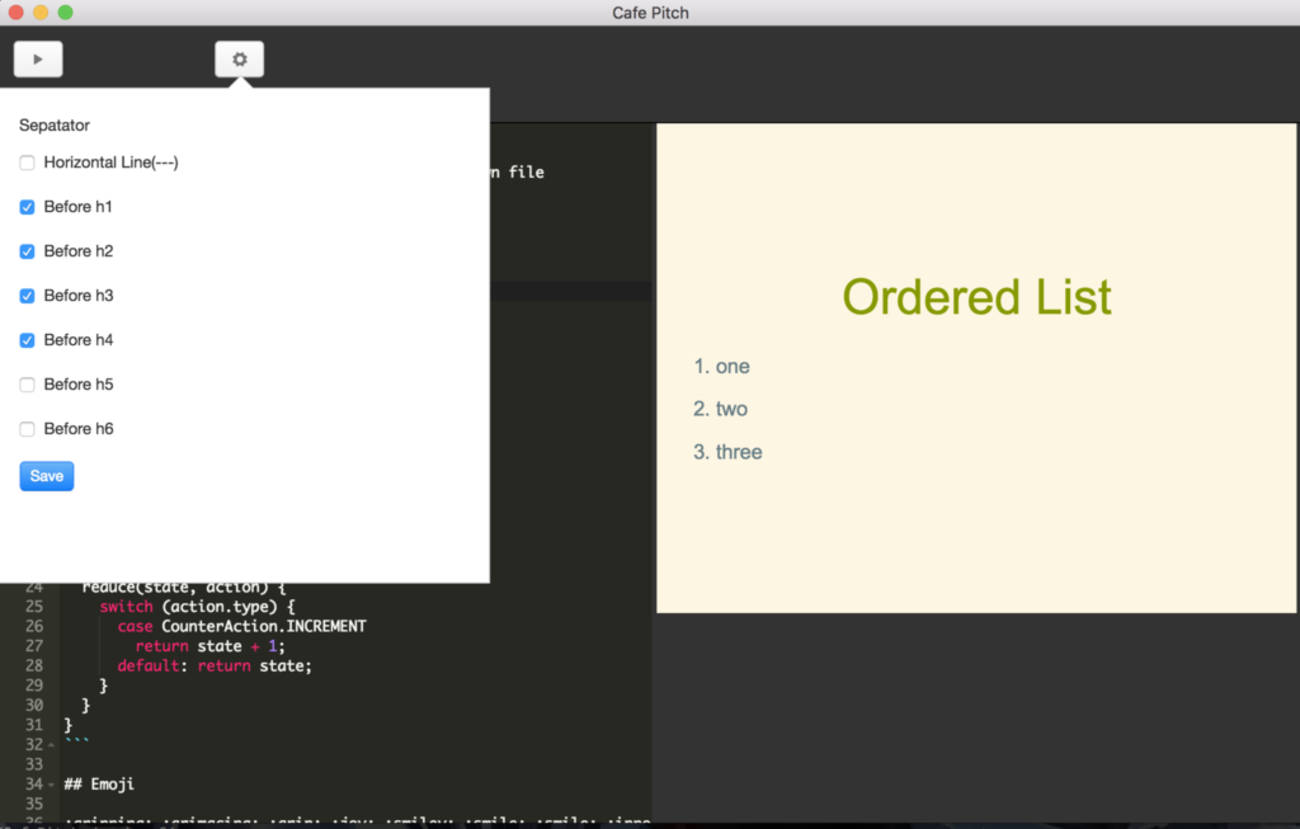The image size is (1300, 829).
Task: Enable the Horizontal Line(---) separator checkbox
Action: point(27,163)
